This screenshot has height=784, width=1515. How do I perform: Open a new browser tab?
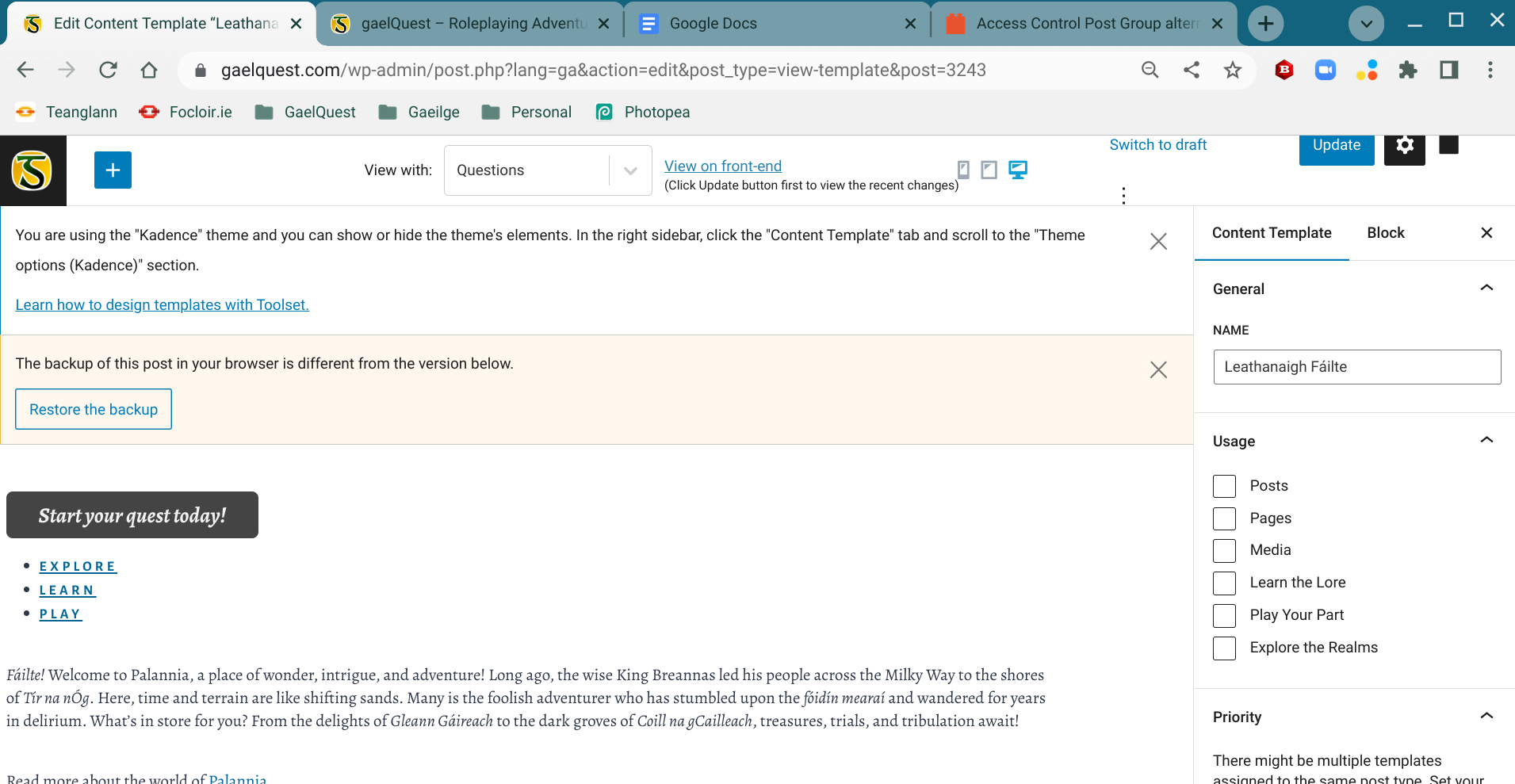click(x=1266, y=24)
